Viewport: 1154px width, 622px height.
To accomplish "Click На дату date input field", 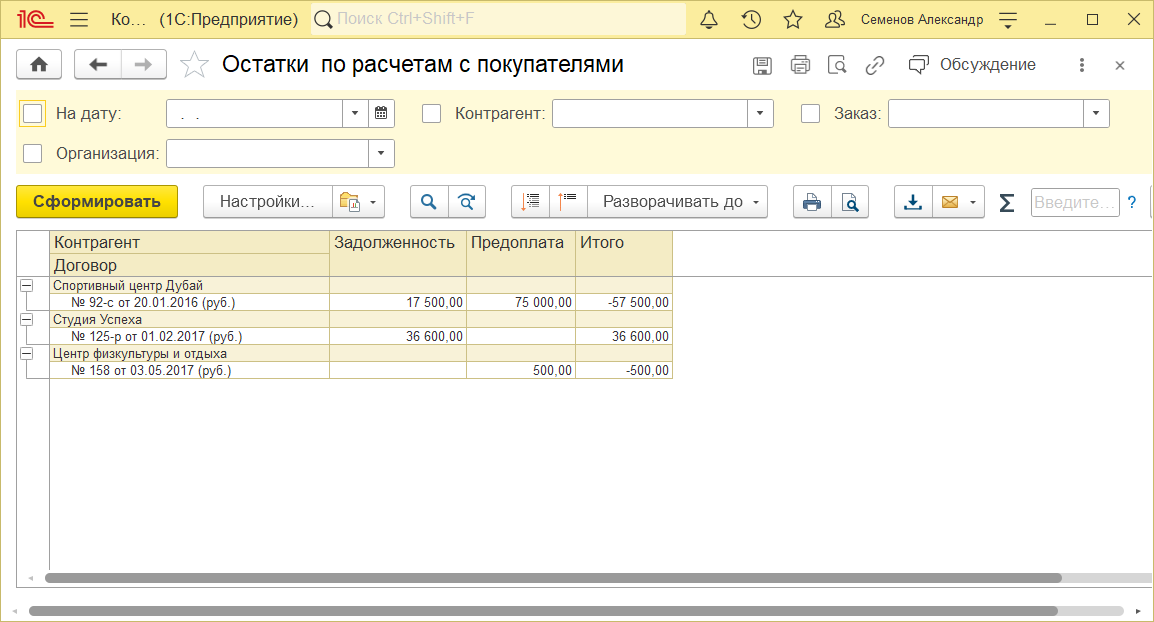I will tap(255, 113).
